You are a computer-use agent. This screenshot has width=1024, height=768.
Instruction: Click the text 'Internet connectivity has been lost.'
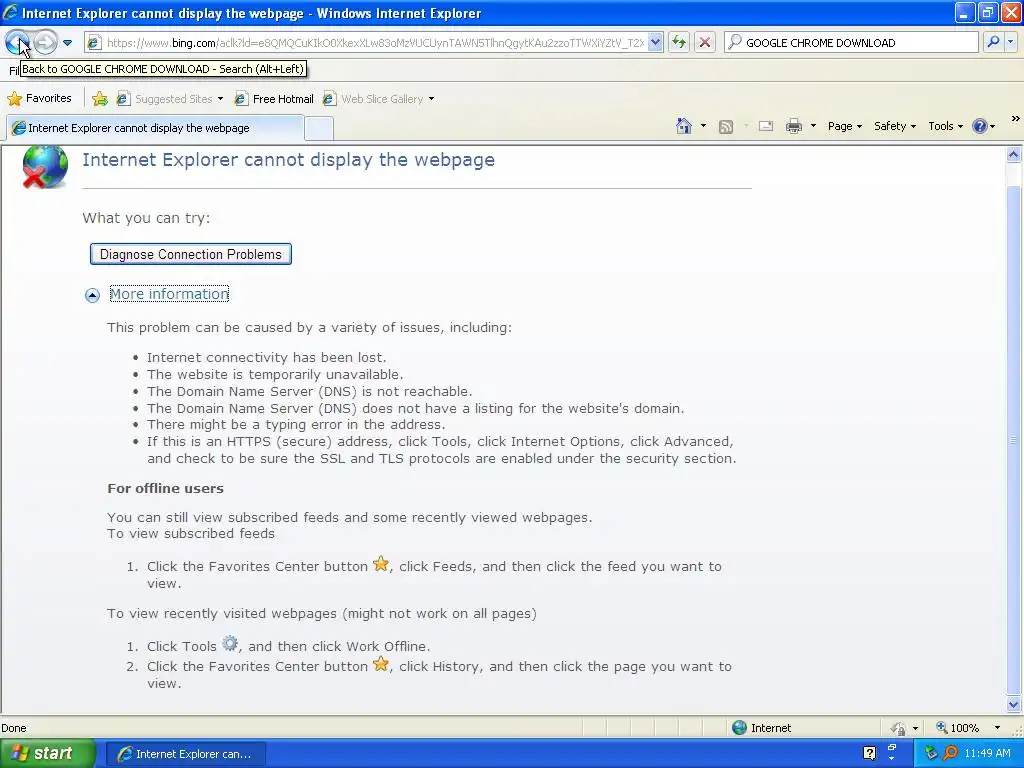click(x=266, y=357)
